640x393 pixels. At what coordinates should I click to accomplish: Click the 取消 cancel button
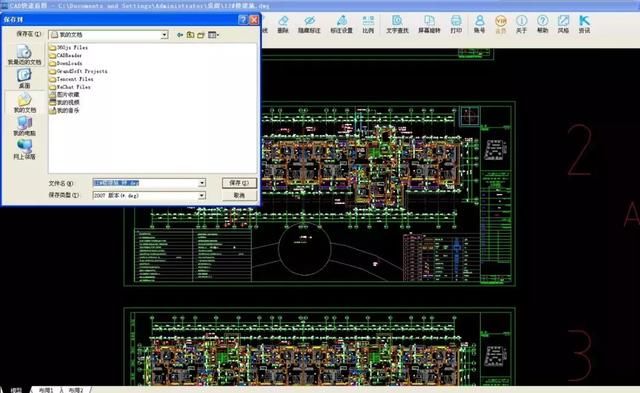[239, 195]
